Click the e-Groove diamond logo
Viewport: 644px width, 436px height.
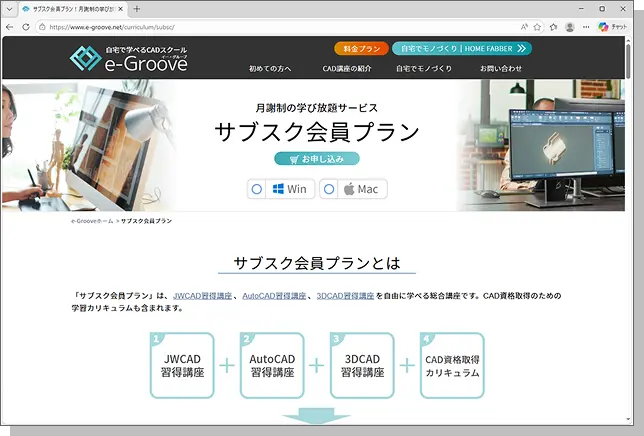[x=85, y=58]
